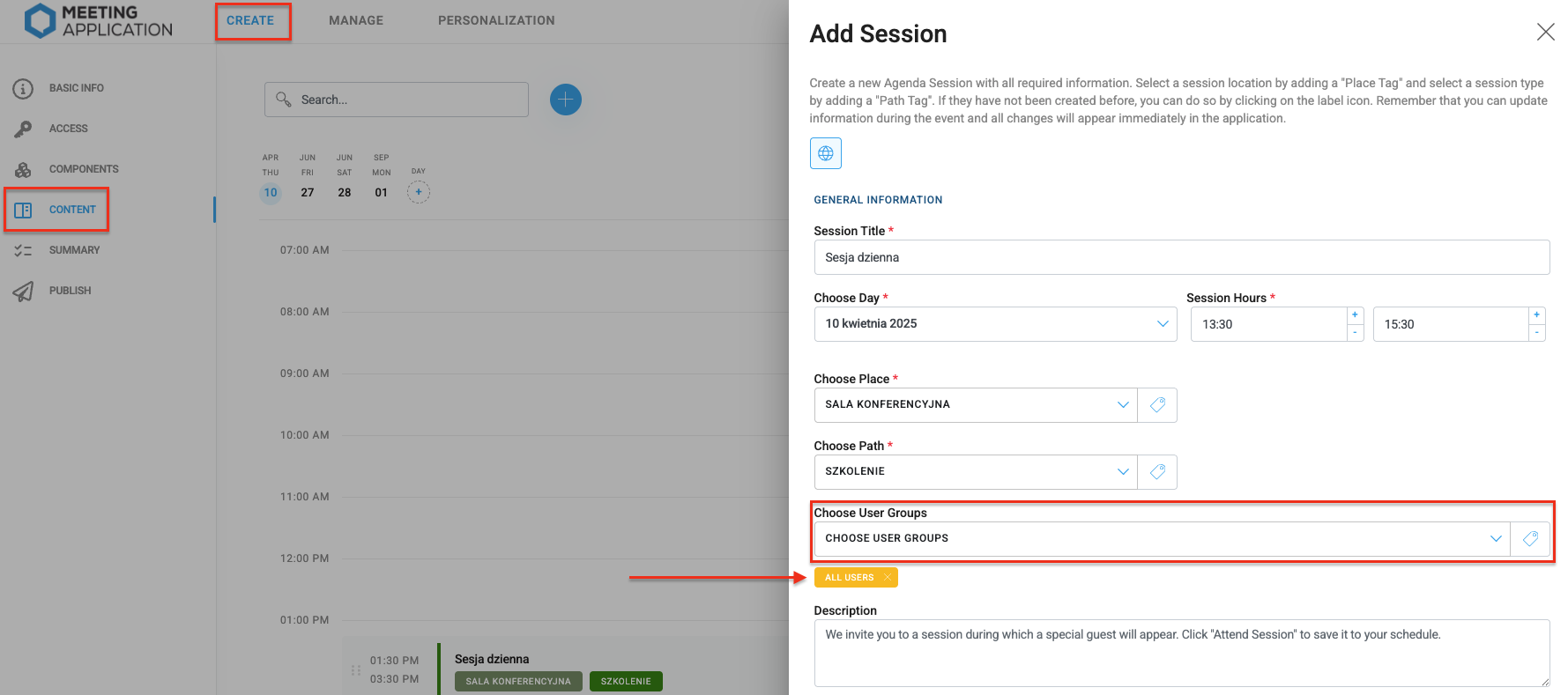1568x695 pixels.
Task: Go to Access in the sidebar
Action: click(68, 129)
